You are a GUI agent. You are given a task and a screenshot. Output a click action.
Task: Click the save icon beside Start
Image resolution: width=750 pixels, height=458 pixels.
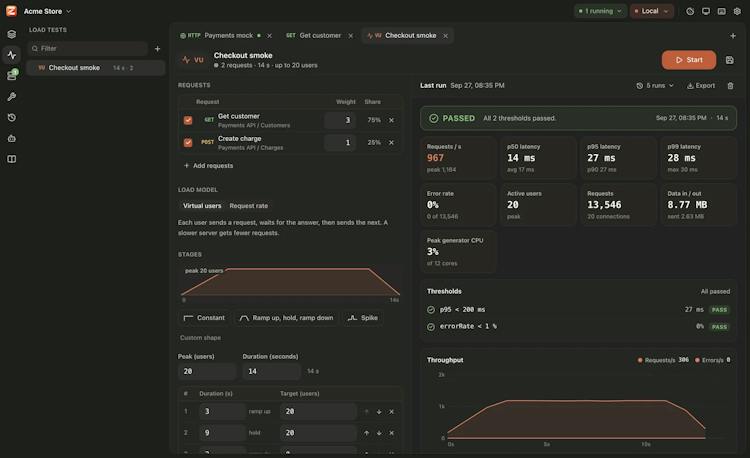(729, 60)
